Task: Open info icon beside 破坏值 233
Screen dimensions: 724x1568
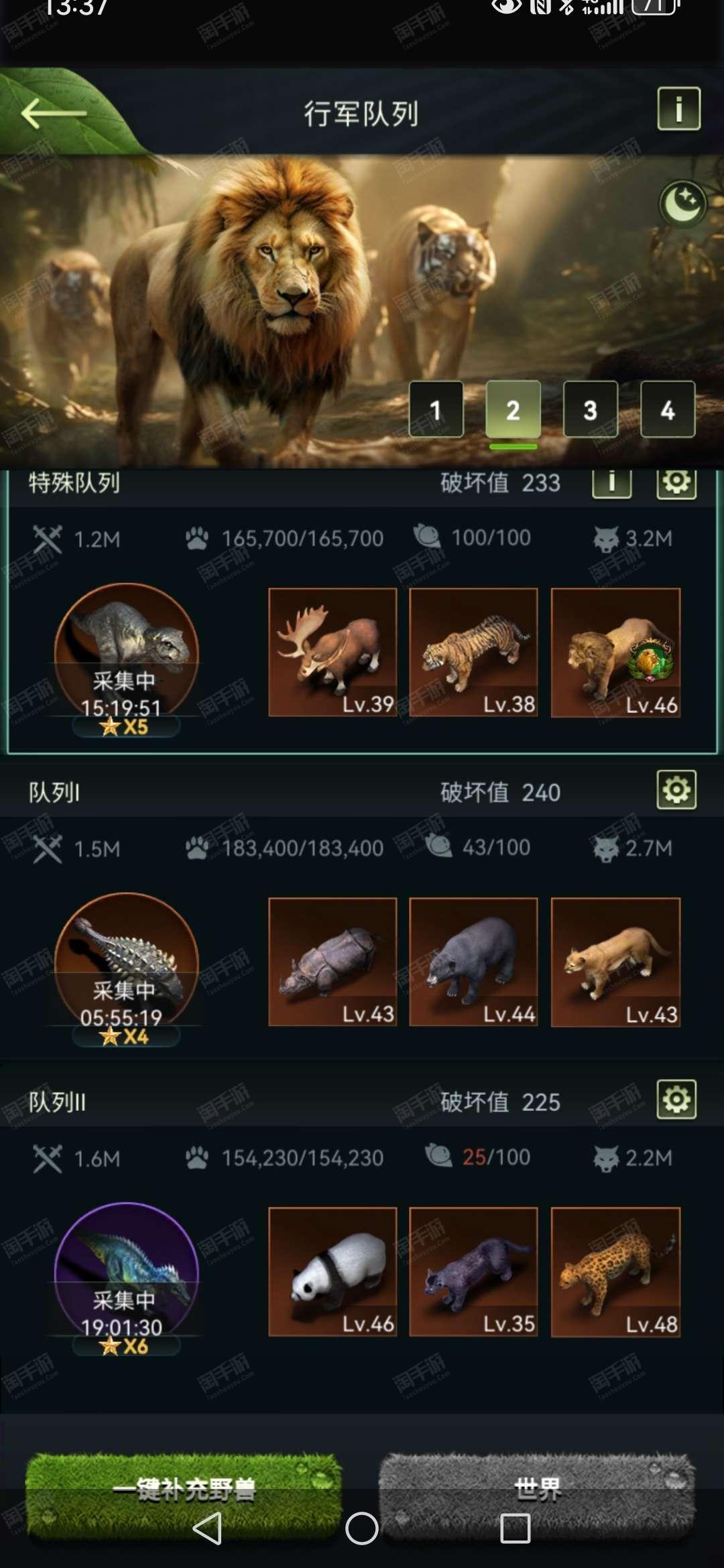Action: [611, 482]
